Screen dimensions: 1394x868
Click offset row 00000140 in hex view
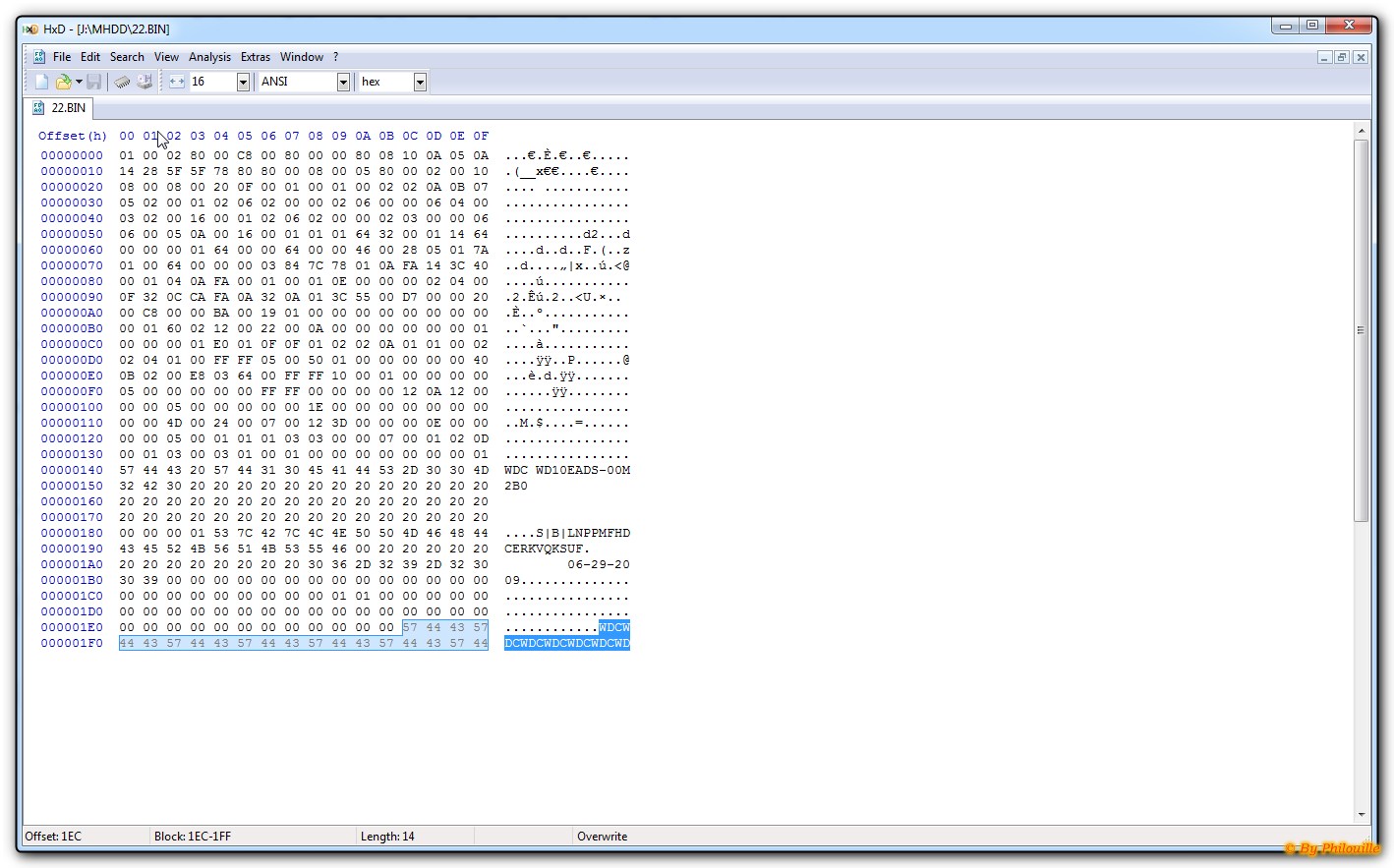[72, 470]
